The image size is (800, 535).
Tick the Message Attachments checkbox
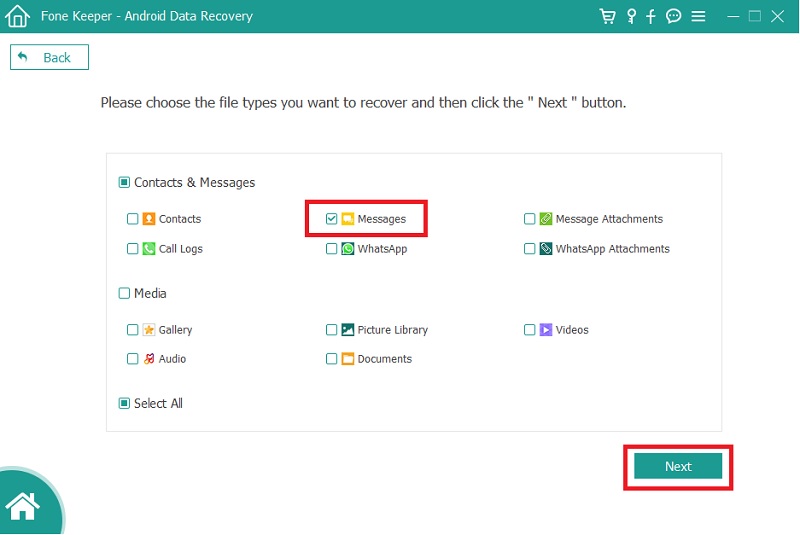click(x=530, y=219)
